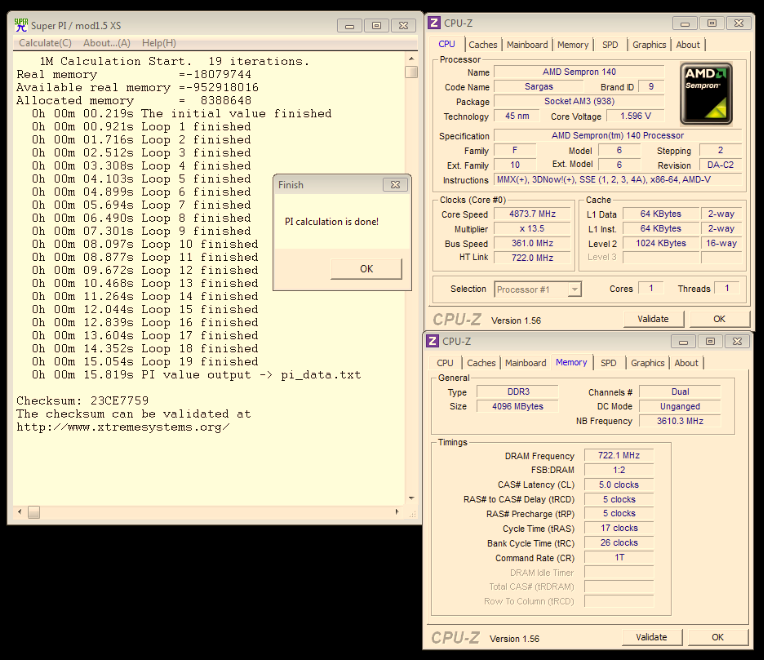Open About tab in top CPU-Z window

[x=688, y=45]
